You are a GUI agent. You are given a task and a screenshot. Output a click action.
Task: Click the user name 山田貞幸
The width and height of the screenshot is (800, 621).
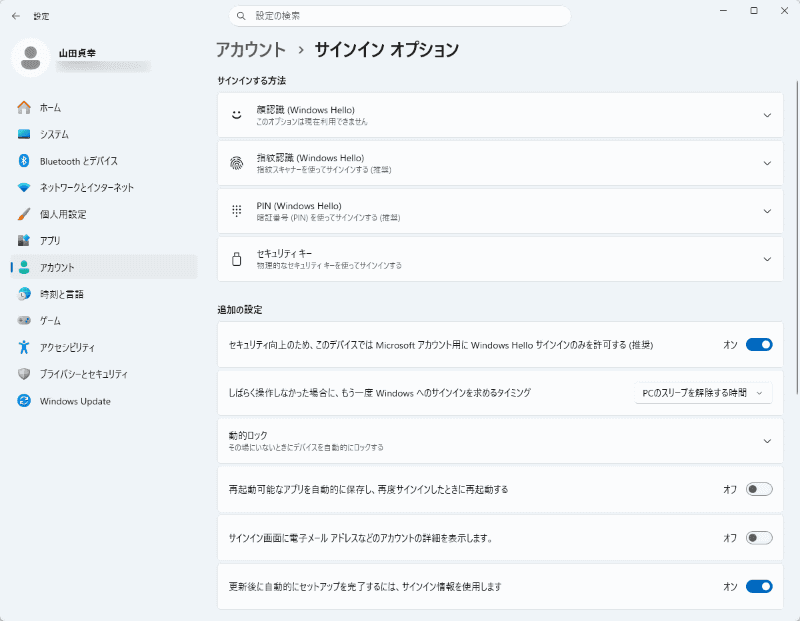pyautogui.click(x=77, y=53)
